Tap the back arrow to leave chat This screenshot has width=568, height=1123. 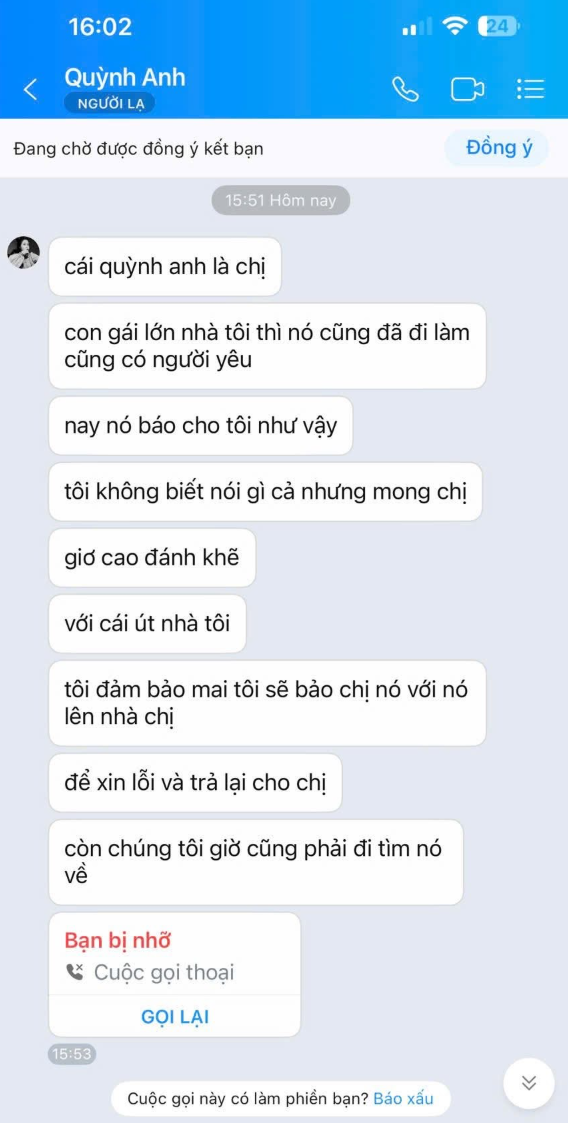pos(30,90)
